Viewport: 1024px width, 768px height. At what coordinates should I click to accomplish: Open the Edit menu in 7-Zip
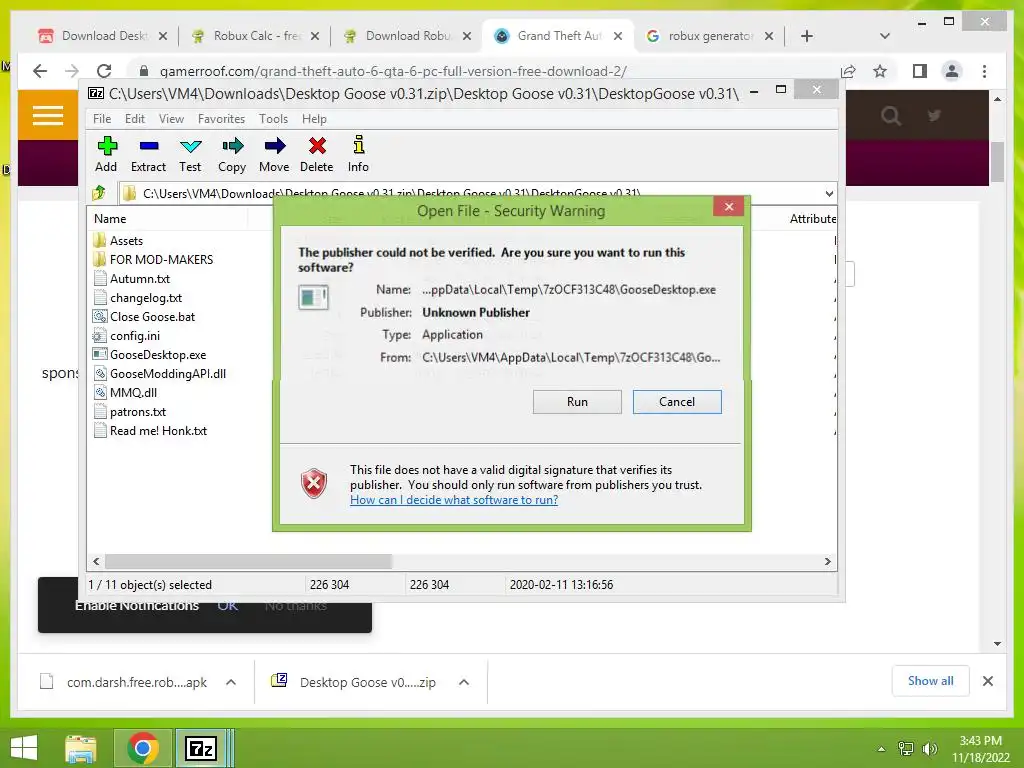pos(135,119)
